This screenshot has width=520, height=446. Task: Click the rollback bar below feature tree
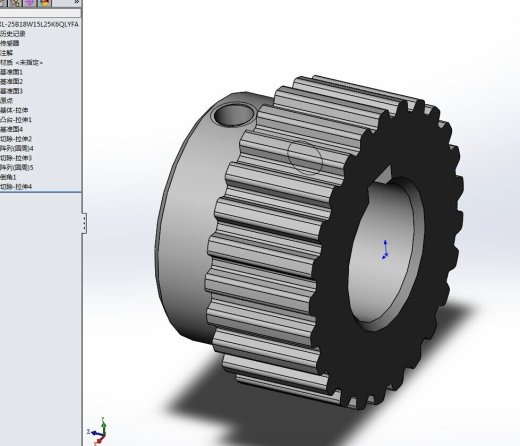pos(41,192)
